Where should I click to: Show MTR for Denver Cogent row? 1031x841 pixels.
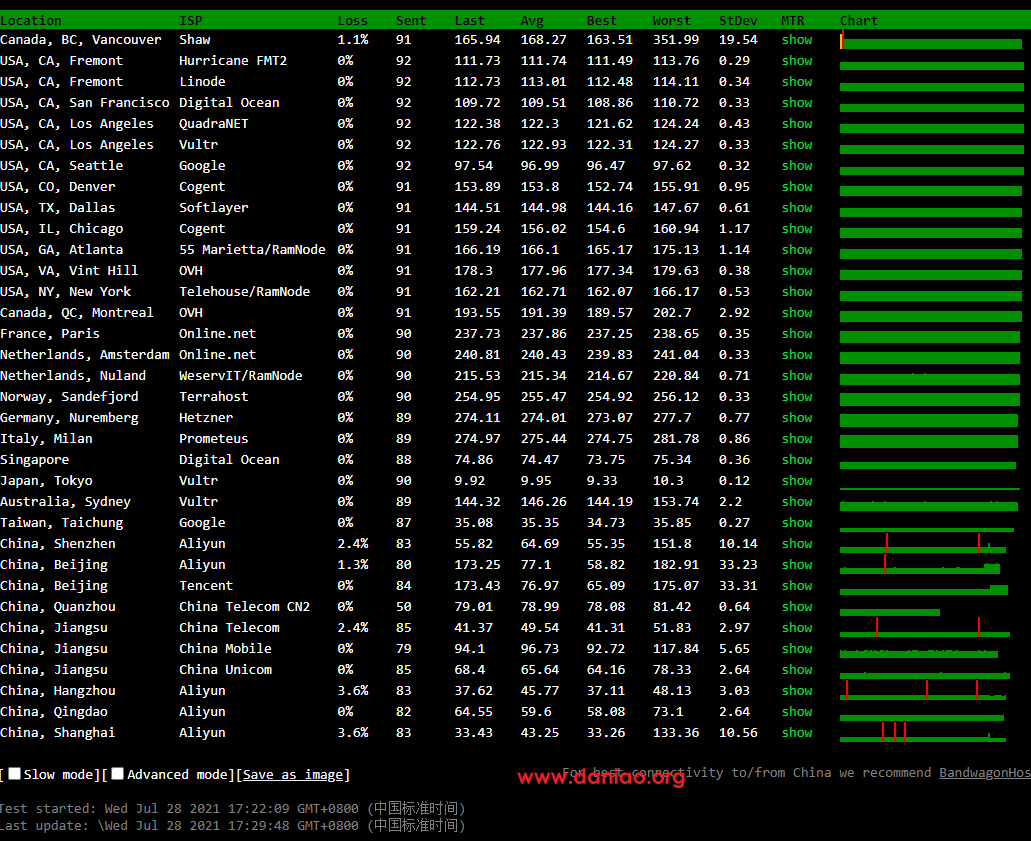tap(797, 187)
